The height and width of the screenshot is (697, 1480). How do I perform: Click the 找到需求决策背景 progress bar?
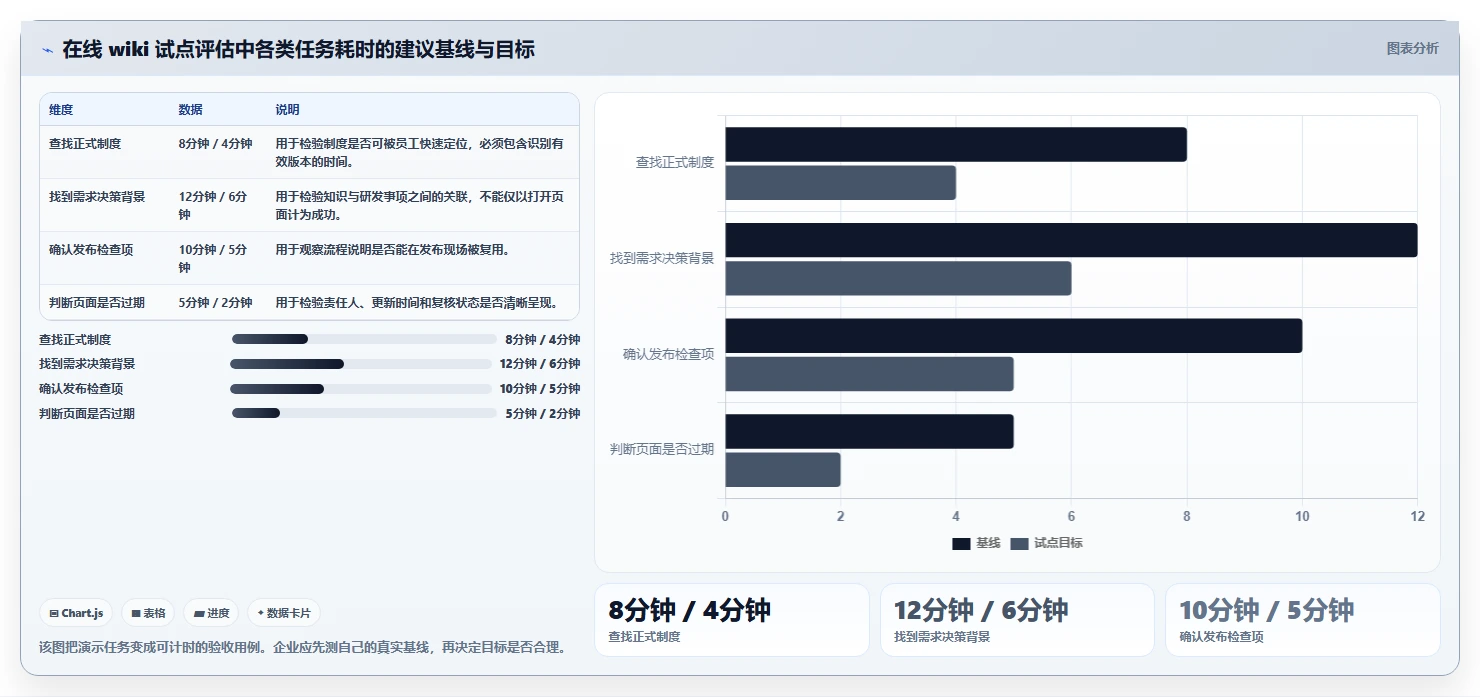point(361,364)
